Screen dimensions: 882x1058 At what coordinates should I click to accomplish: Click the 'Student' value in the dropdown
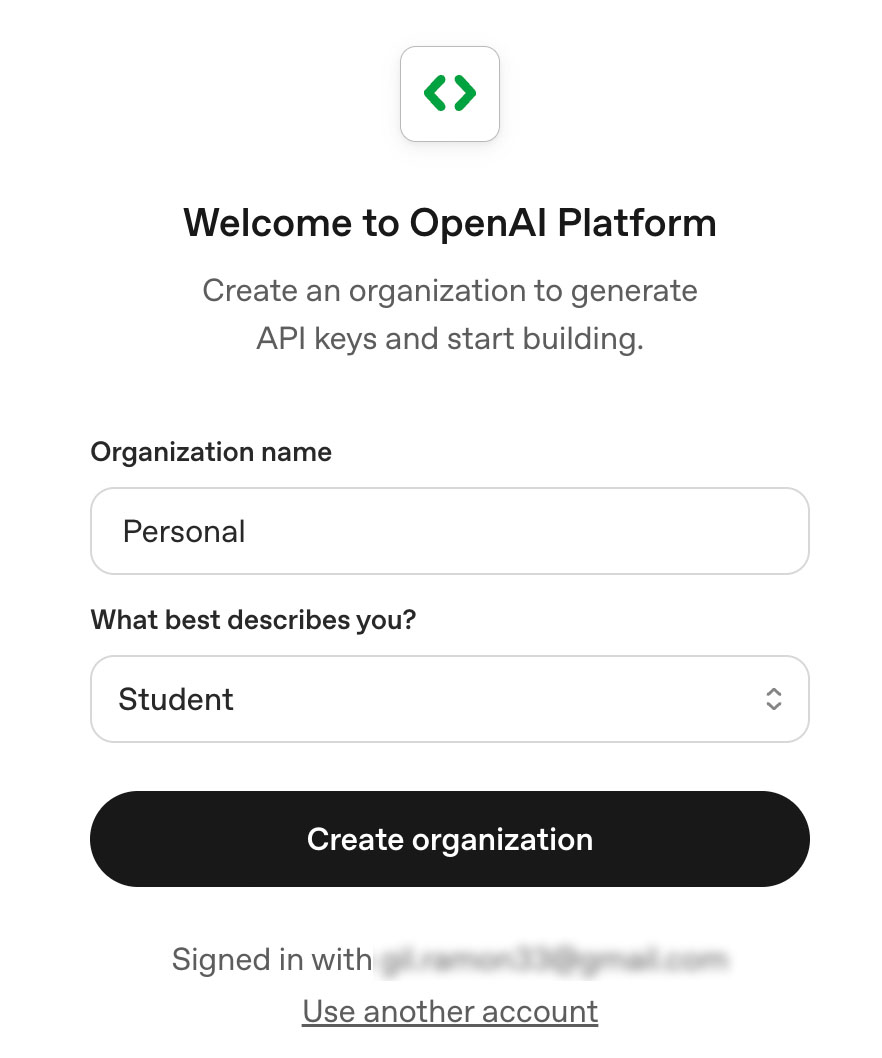176,699
